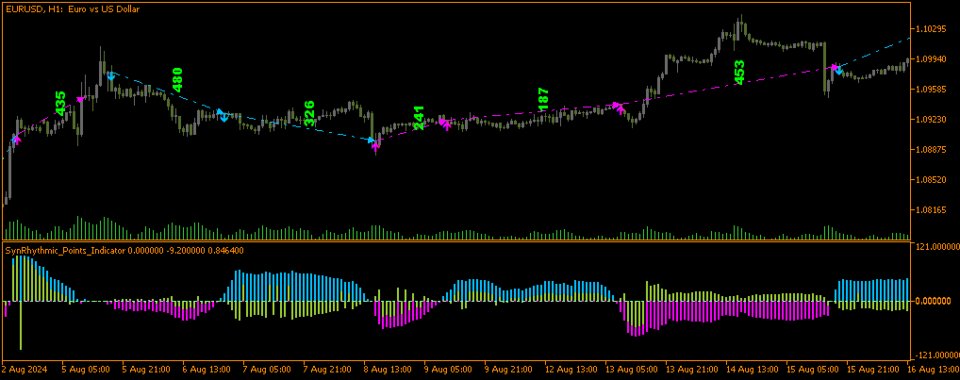Click the magenta up arrow at chart's far left

[x=17, y=140]
